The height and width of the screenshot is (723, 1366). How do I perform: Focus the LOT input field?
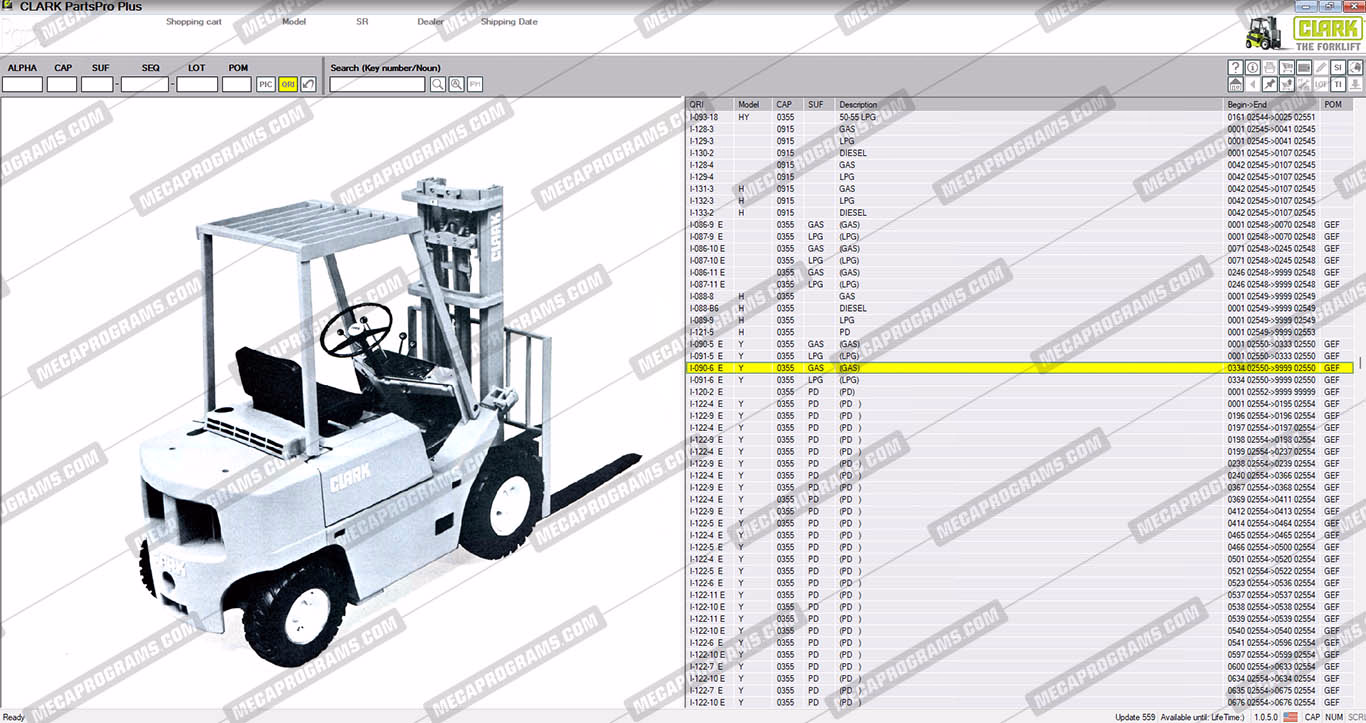tap(197, 85)
